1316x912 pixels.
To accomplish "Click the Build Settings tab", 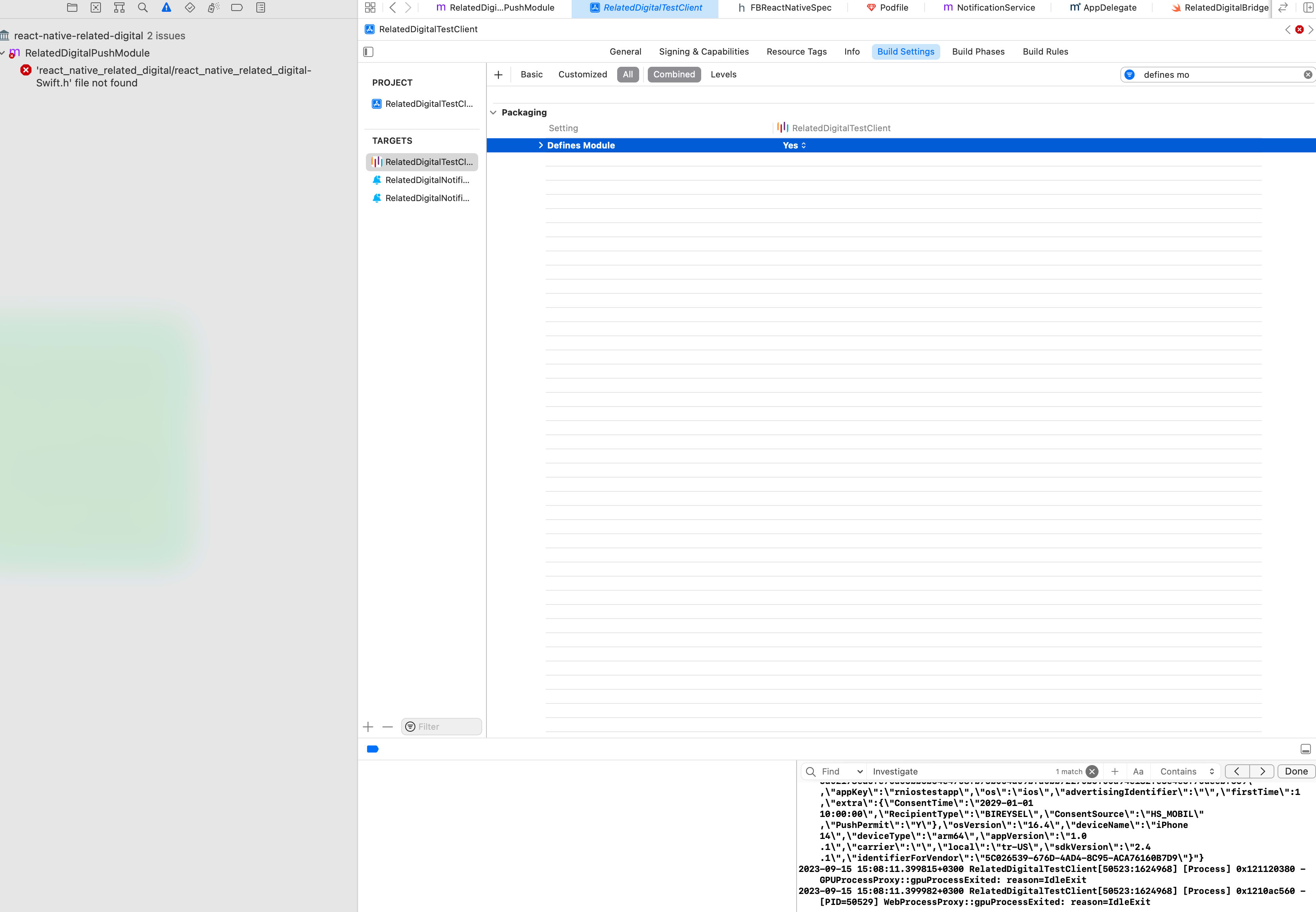I will [x=905, y=51].
